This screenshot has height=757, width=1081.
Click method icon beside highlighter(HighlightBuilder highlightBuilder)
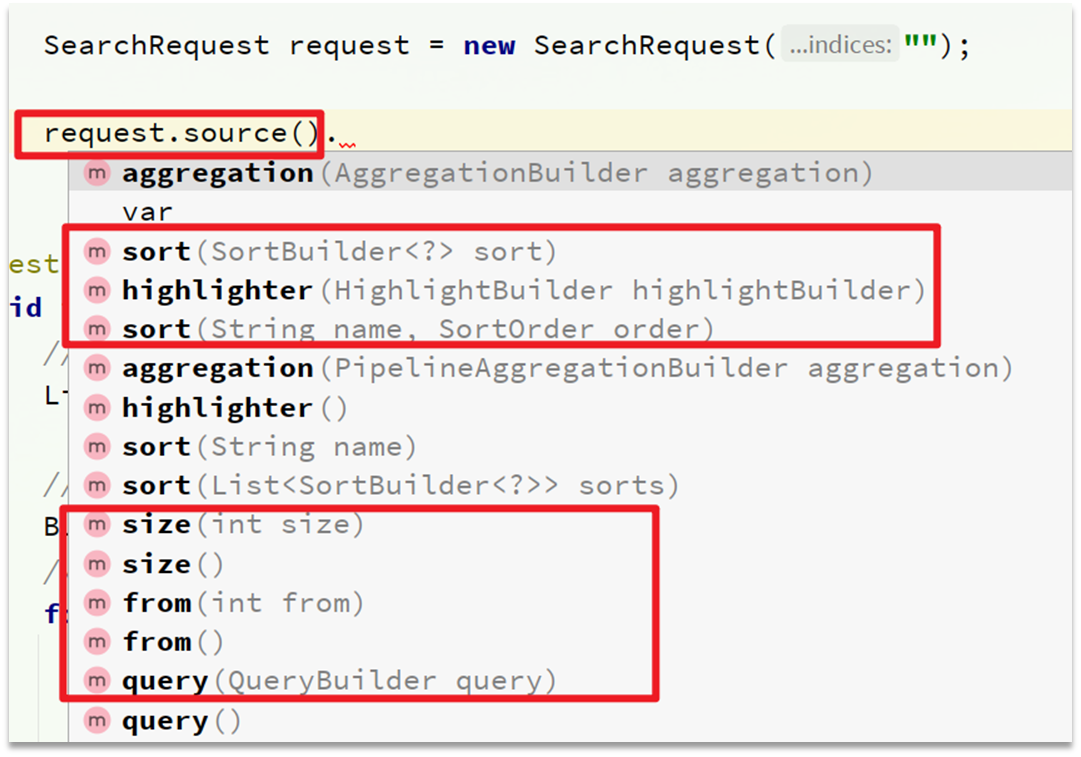(97, 290)
